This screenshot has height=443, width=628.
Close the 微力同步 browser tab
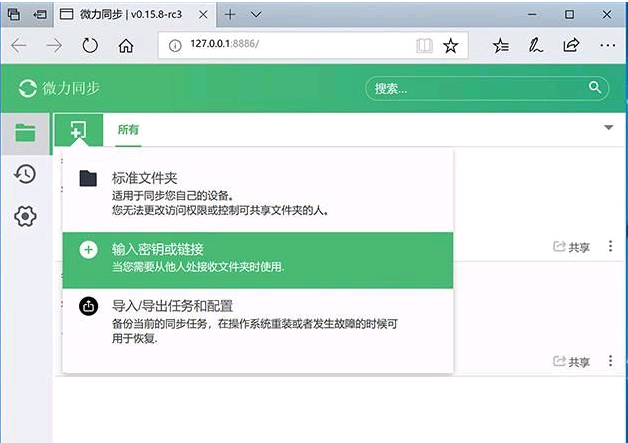click(203, 15)
